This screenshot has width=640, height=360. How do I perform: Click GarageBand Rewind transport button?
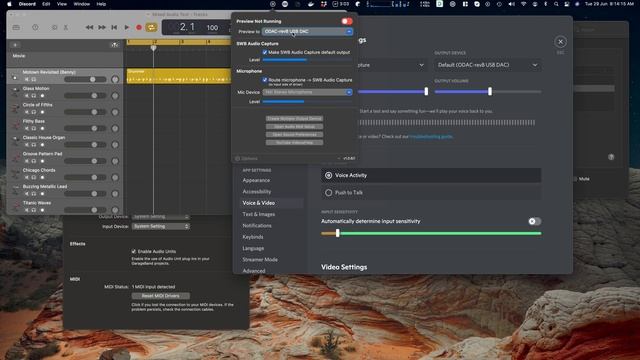pos(89,27)
